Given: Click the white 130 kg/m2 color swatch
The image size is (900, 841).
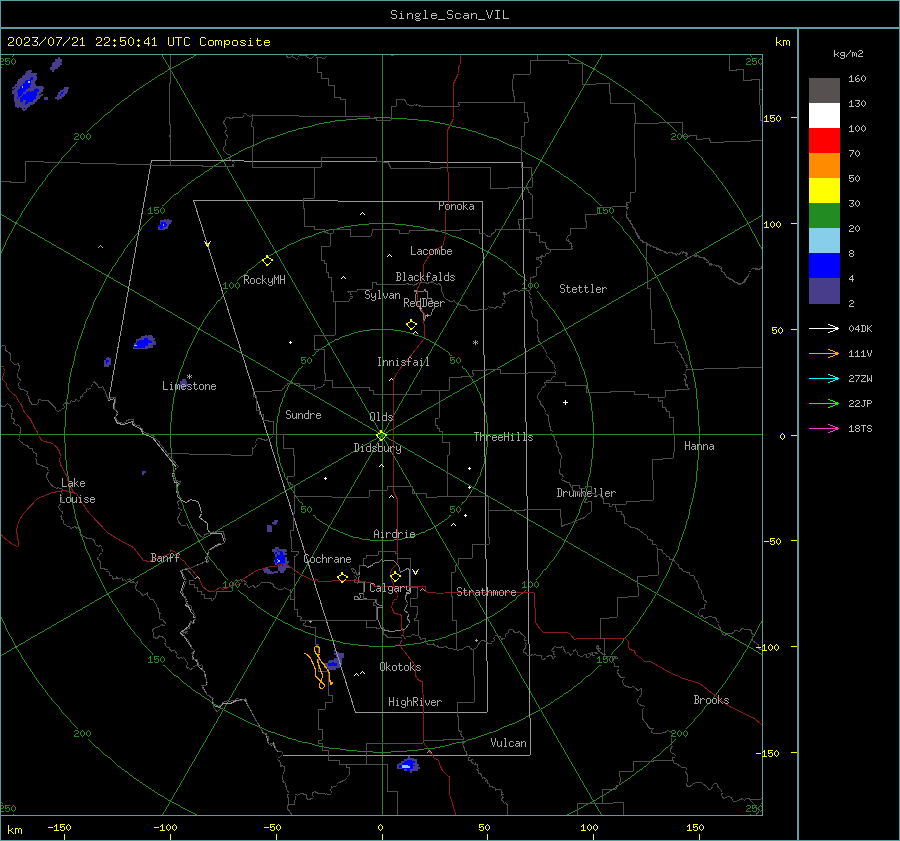Looking at the screenshot, I should pyautogui.click(x=824, y=116).
